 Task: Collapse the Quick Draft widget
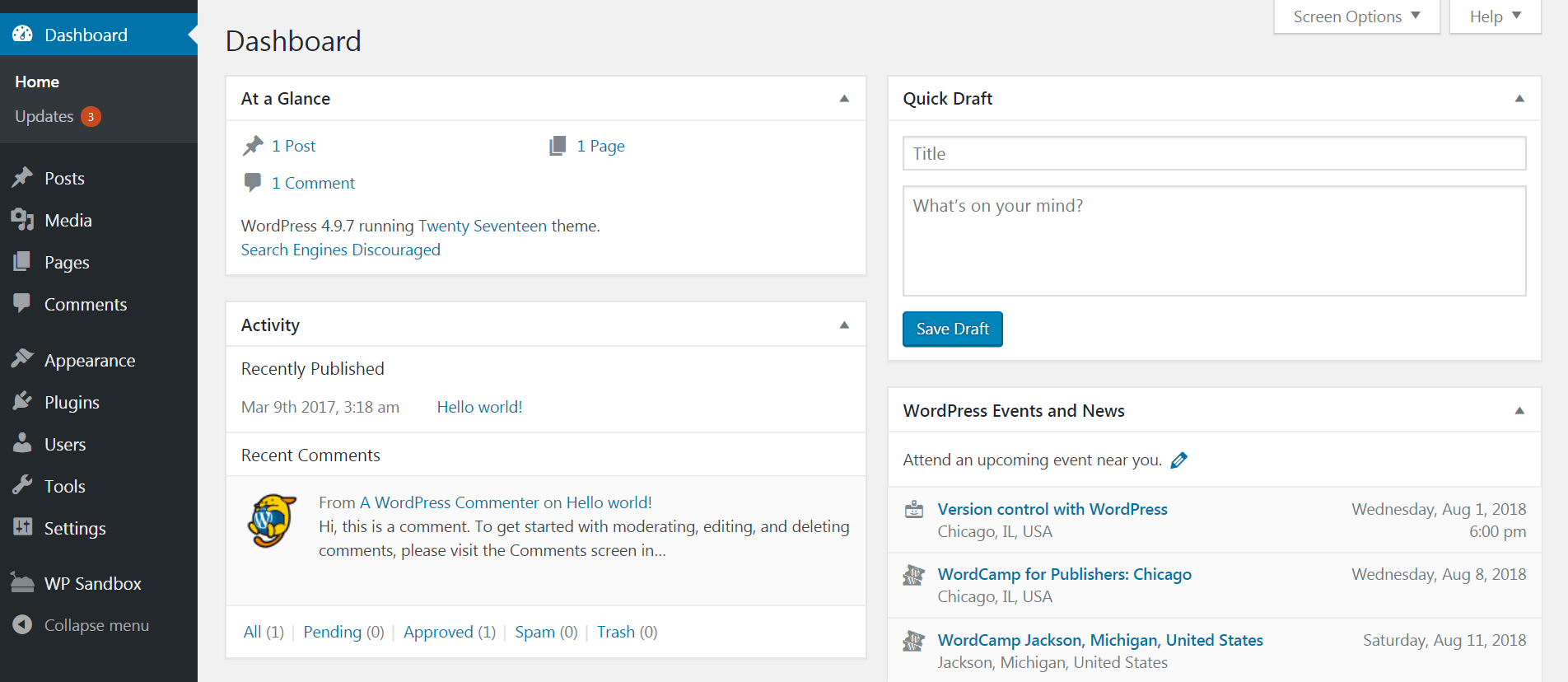[x=1519, y=98]
